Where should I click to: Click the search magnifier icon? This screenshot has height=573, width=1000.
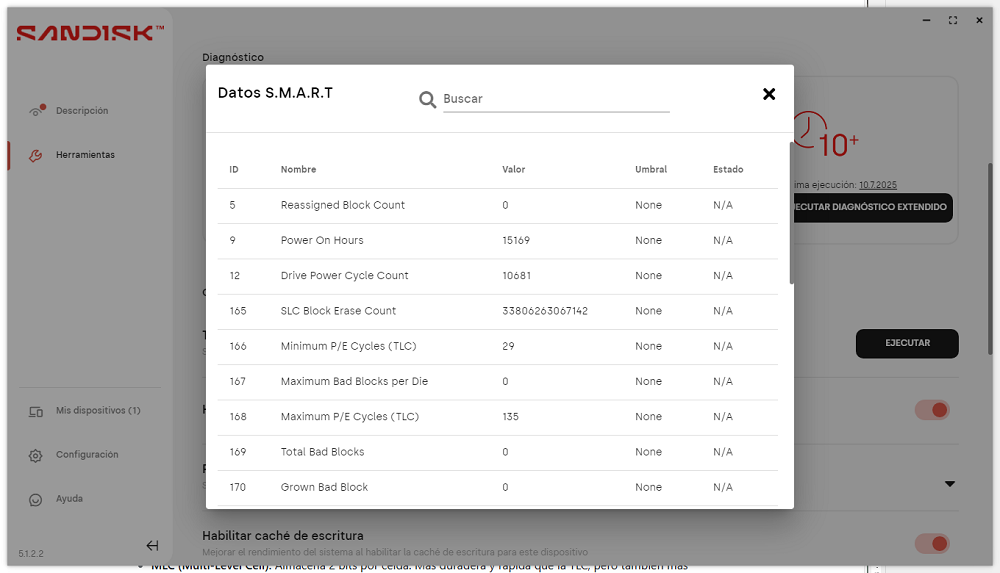tap(427, 100)
